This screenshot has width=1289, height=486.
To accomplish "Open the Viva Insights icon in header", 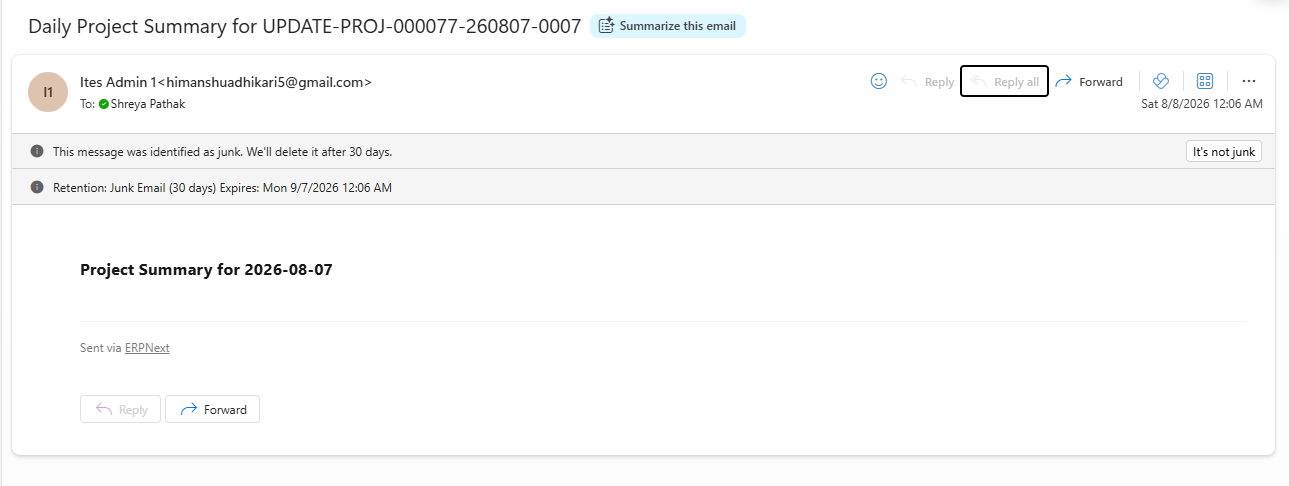I will [1161, 81].
